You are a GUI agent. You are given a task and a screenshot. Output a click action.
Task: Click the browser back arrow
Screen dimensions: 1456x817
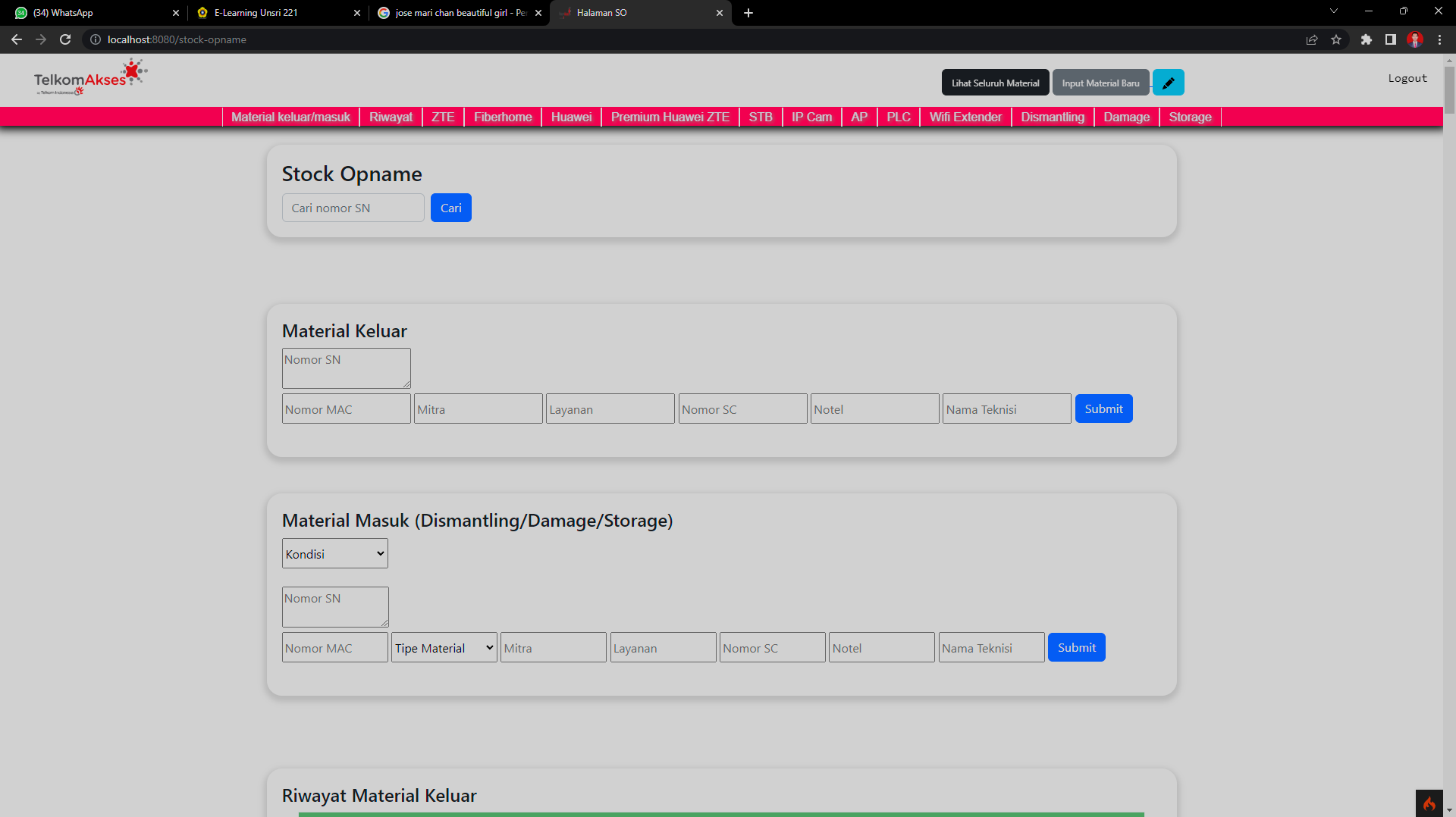[x=17, y=39]
